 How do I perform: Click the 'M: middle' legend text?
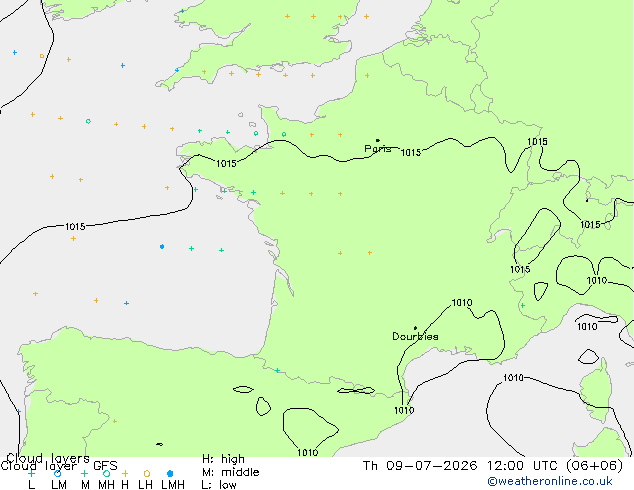click(230, 472)
